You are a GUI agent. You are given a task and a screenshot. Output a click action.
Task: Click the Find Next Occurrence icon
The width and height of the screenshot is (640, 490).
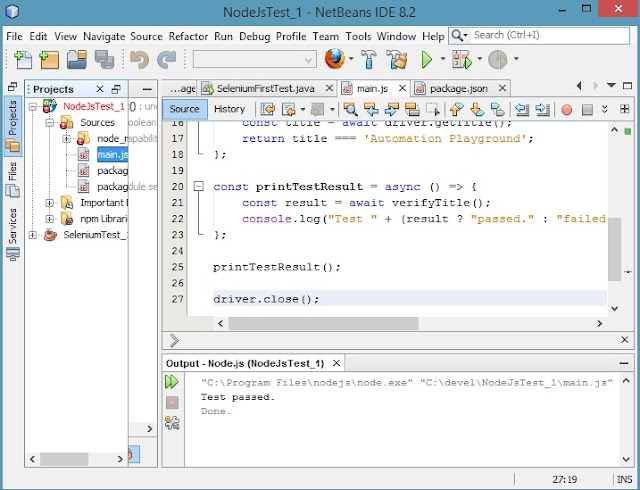[391, 109]
